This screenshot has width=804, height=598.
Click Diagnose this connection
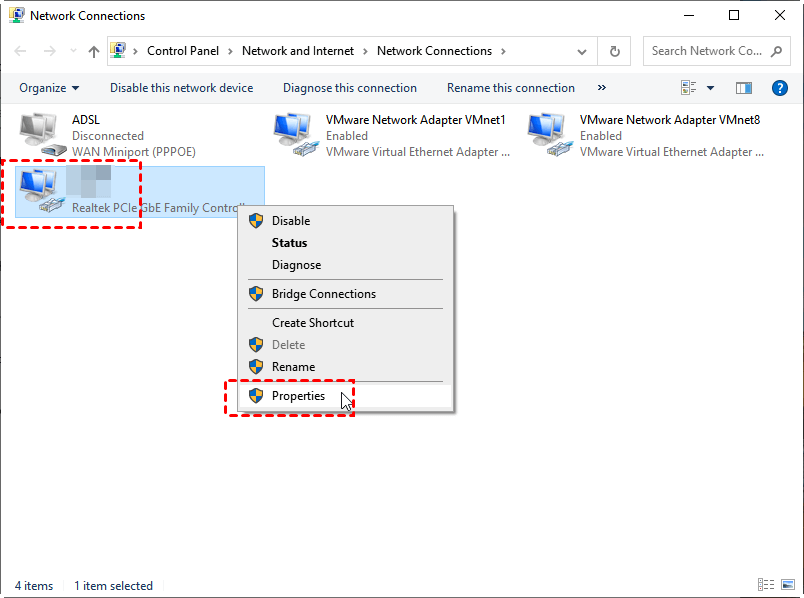tap(350, 88)
